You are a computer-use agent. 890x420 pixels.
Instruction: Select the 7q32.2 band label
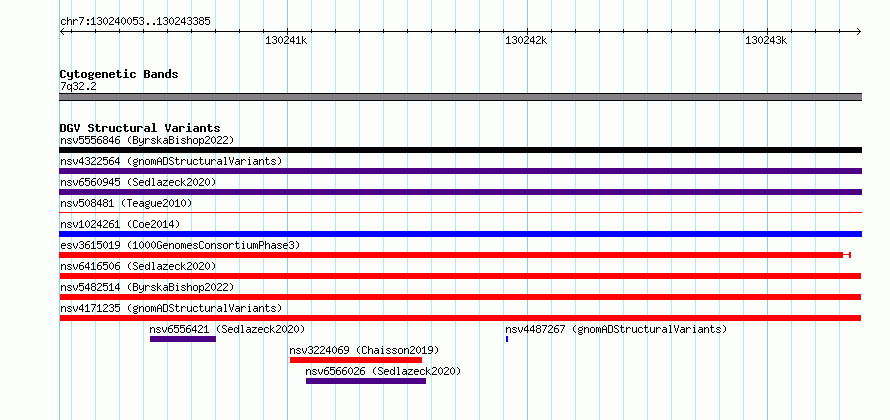pos(78,86)
